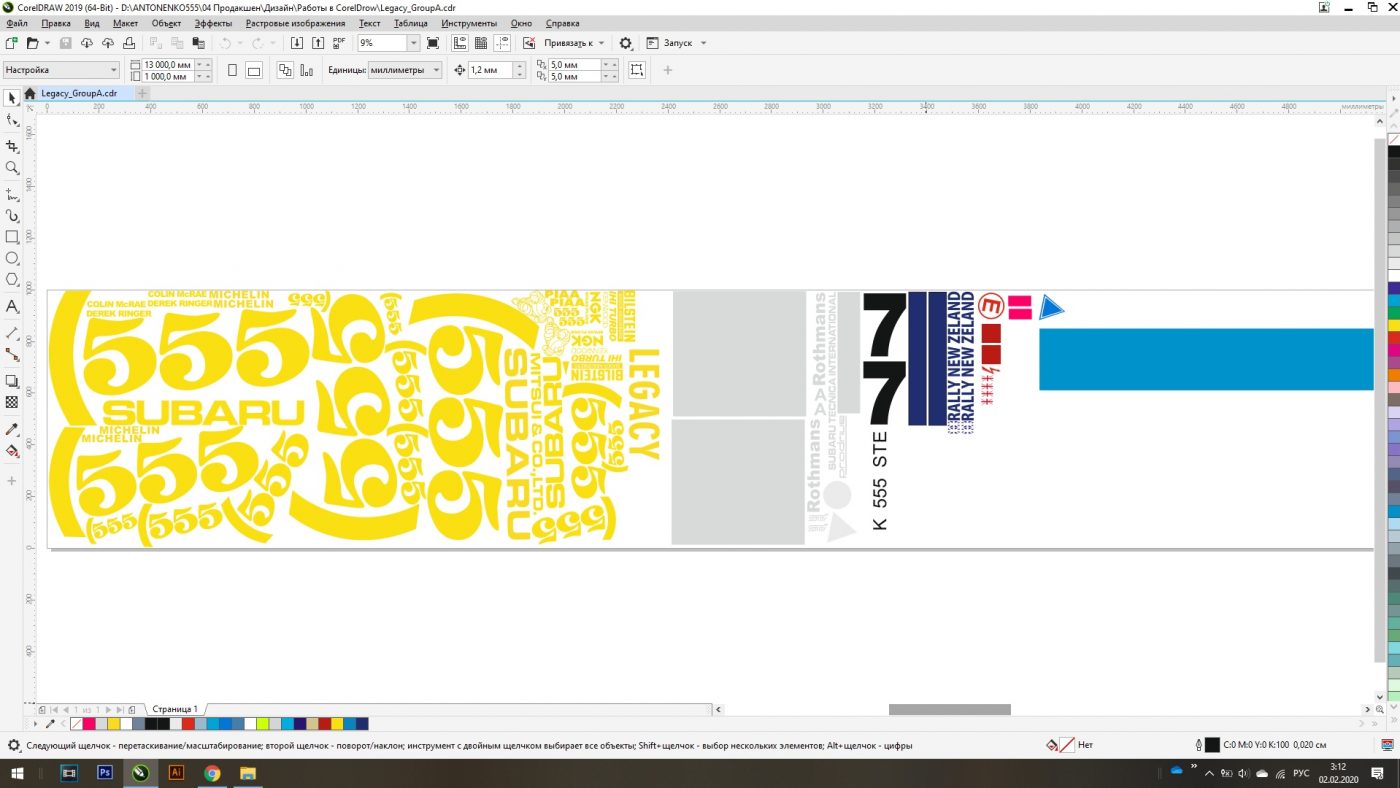Image resolution: width=1400 pixels, height=788 pixels.
Task: Expand the Привязать к dropdown
Action: [x=601, y=43]
